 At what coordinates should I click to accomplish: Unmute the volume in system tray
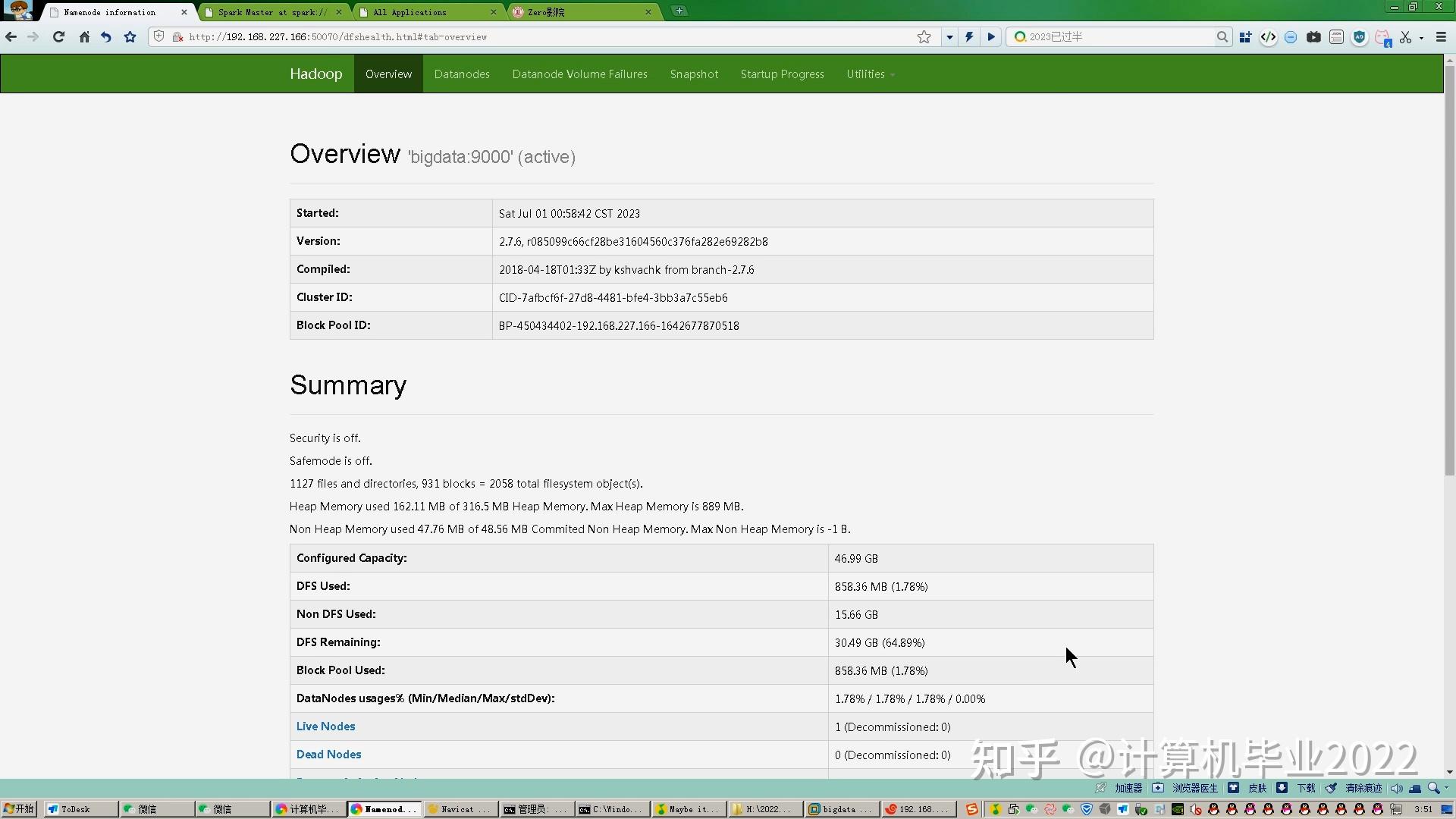click(x=1196, y=809)
